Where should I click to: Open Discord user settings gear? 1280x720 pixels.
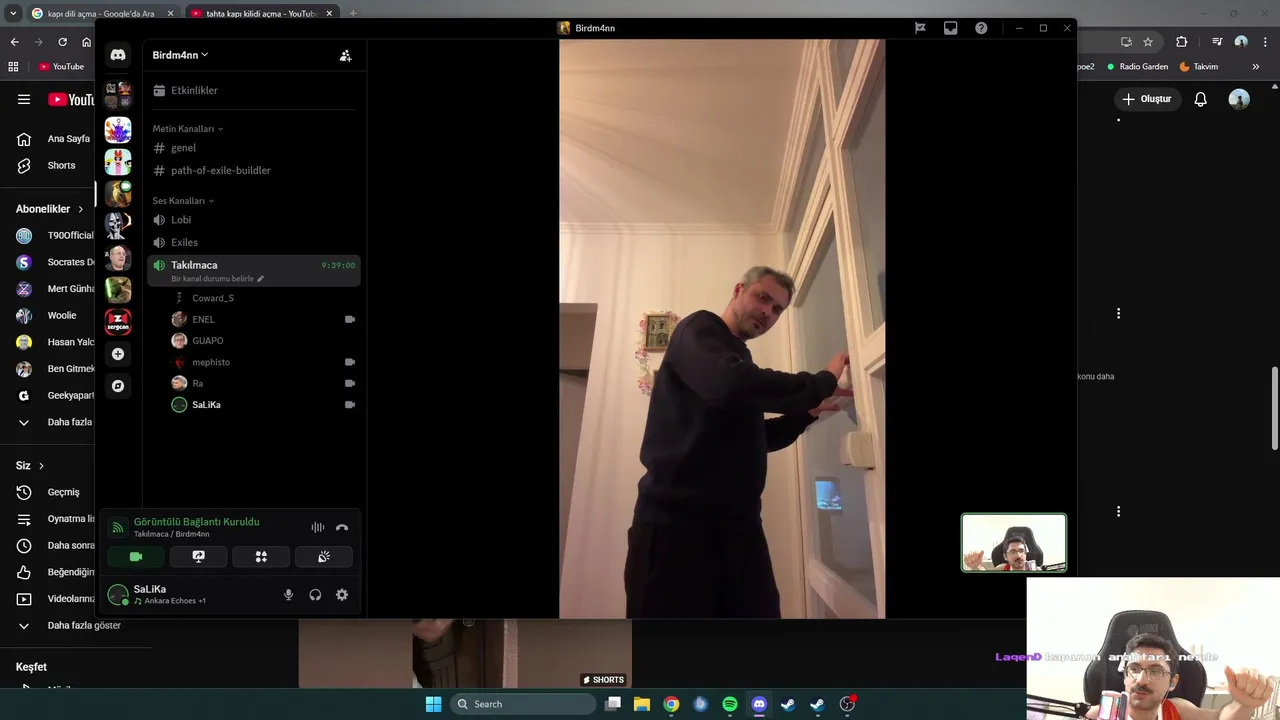[342, 595]
